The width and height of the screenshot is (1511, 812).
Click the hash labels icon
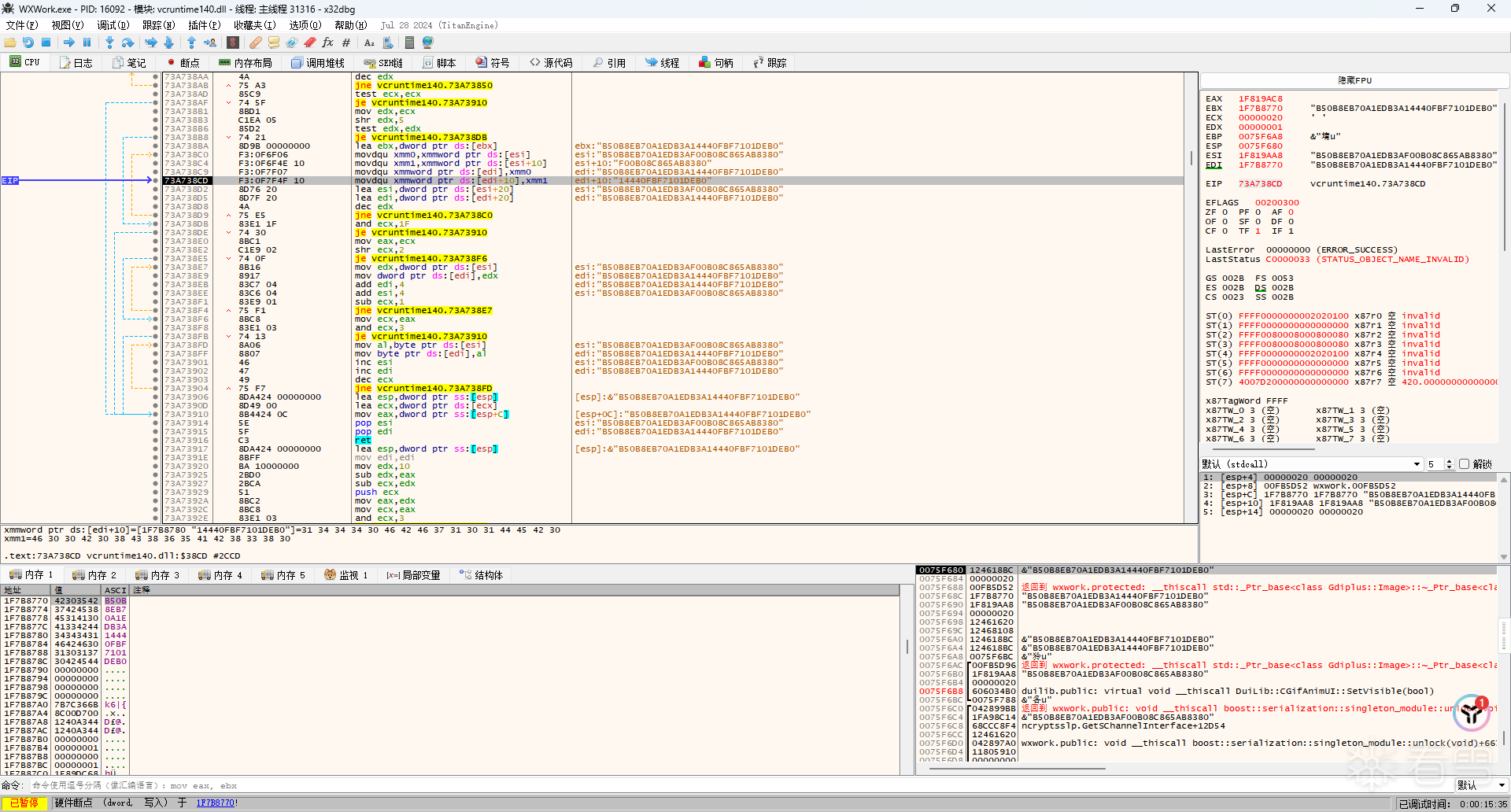point(346,42)
